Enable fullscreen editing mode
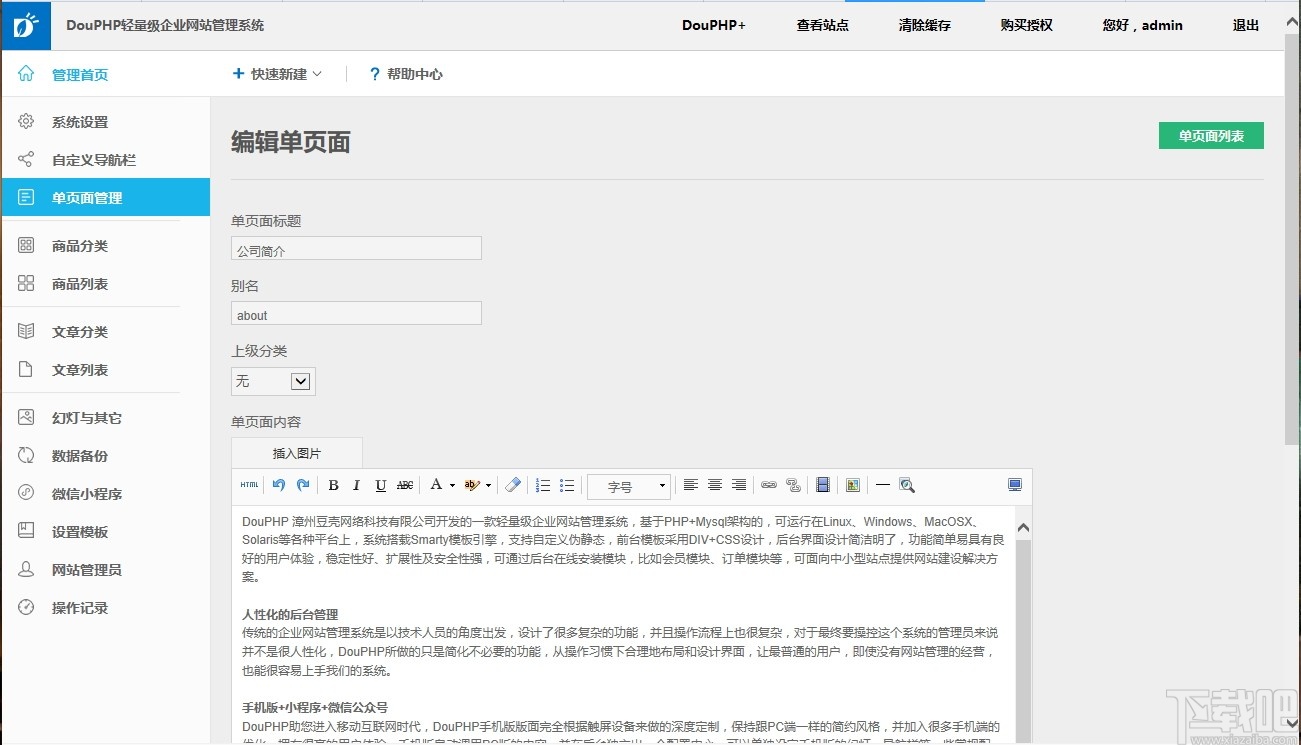This screenshot has height=745, width=1301. [1015, 485]
